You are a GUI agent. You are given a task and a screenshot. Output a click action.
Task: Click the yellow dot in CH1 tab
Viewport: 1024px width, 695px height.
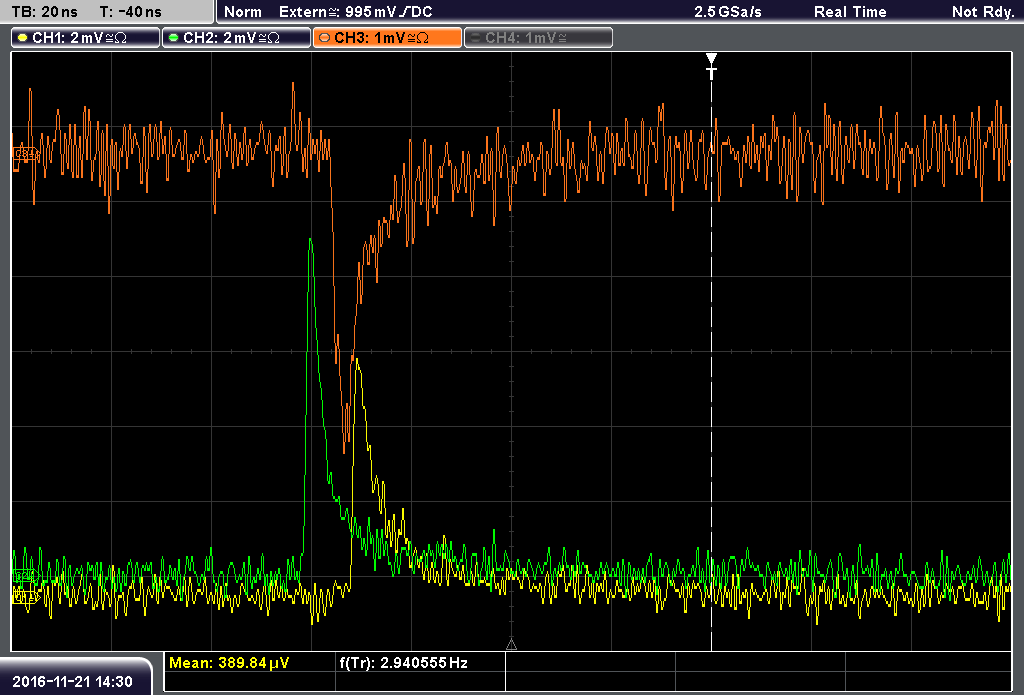tap(23, 38)
